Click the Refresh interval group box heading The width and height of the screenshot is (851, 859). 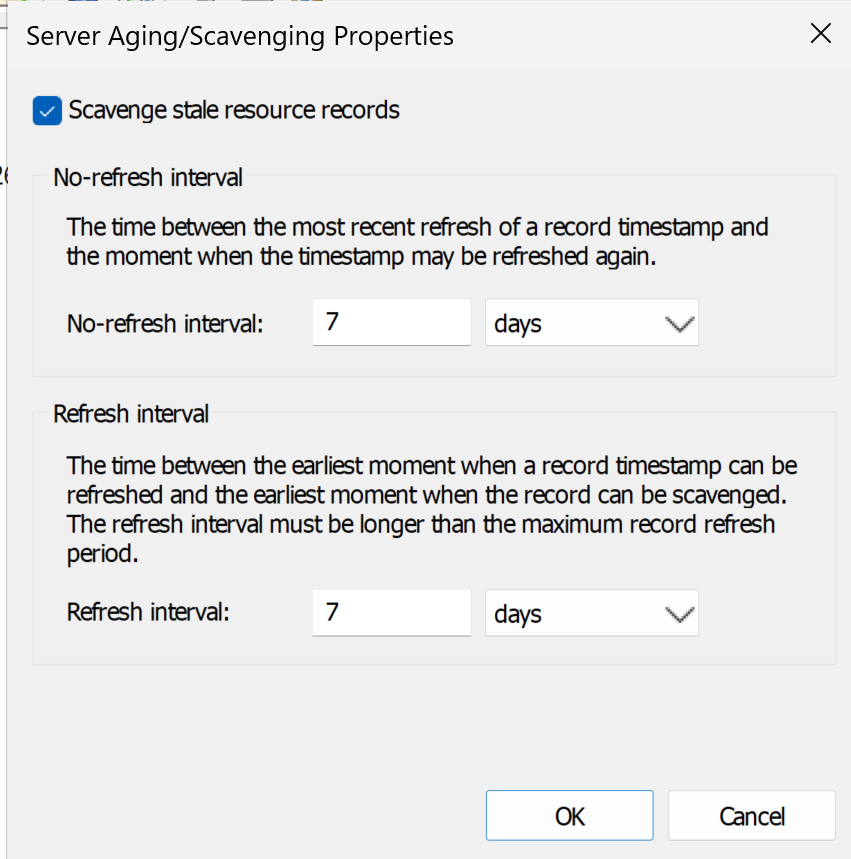pos(131,414)
